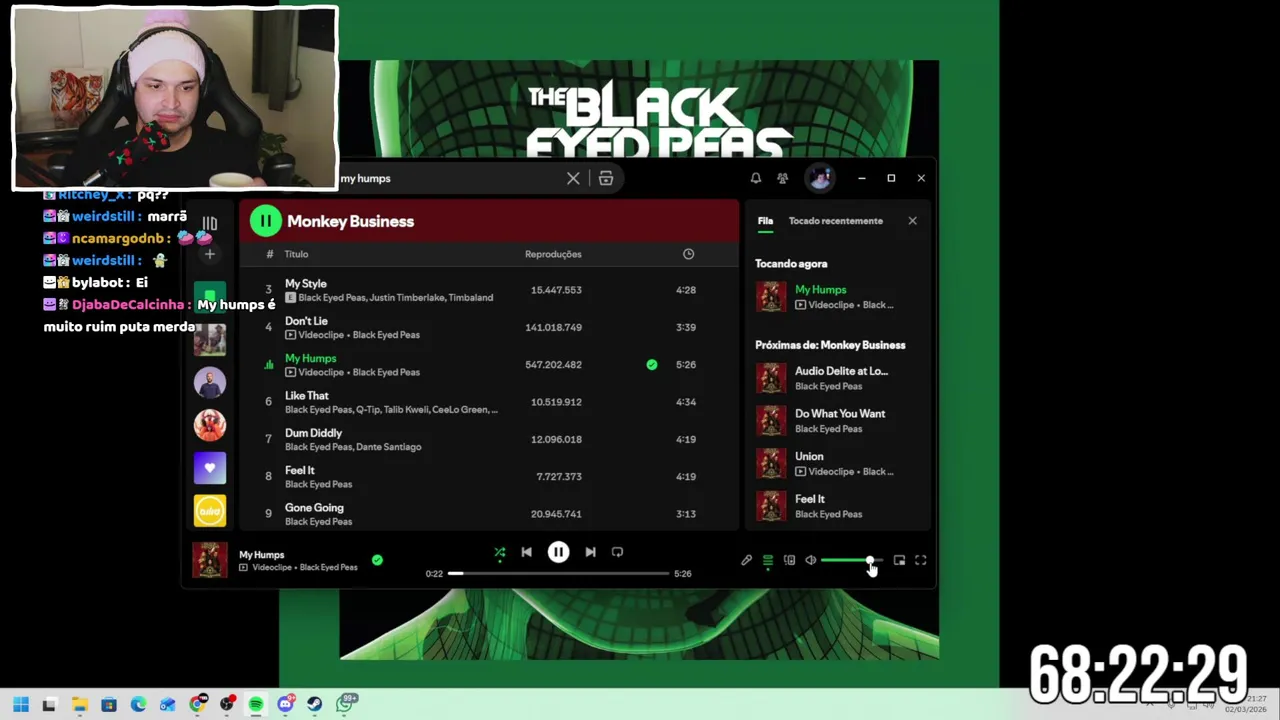This screenshot has width=1280, height=720.
Task: Click My Humps under Tocando agora
Action: coord(820,290)
